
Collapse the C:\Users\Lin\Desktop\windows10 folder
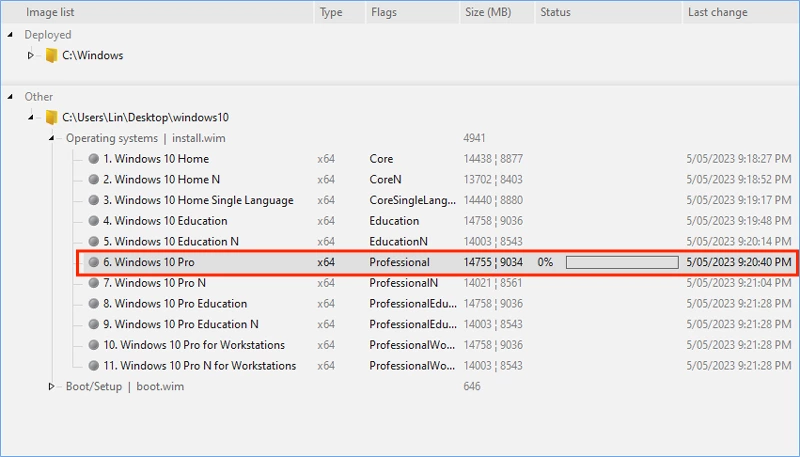tap(31, 117)
